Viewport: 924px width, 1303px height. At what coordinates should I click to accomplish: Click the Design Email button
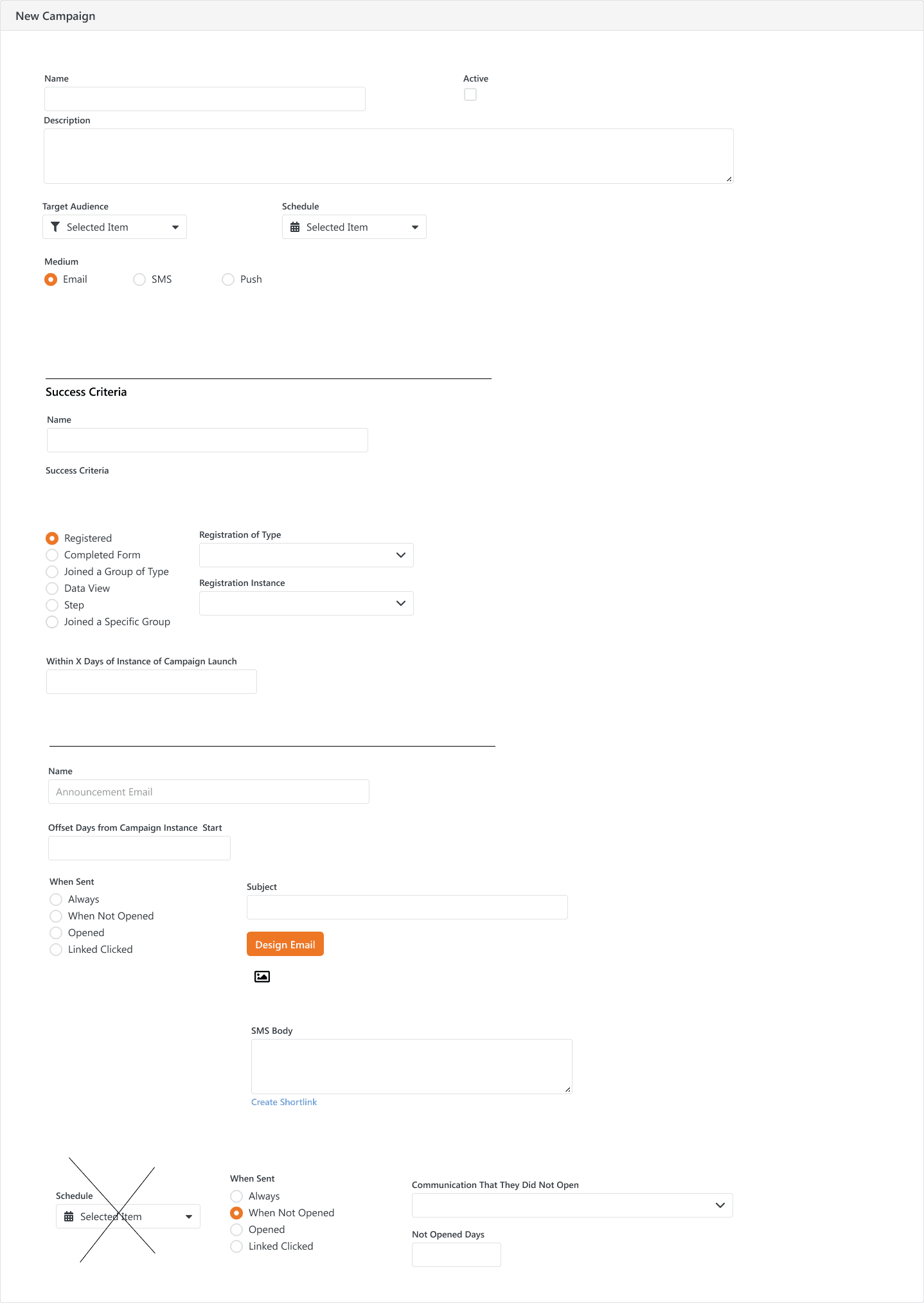point(285,944)
